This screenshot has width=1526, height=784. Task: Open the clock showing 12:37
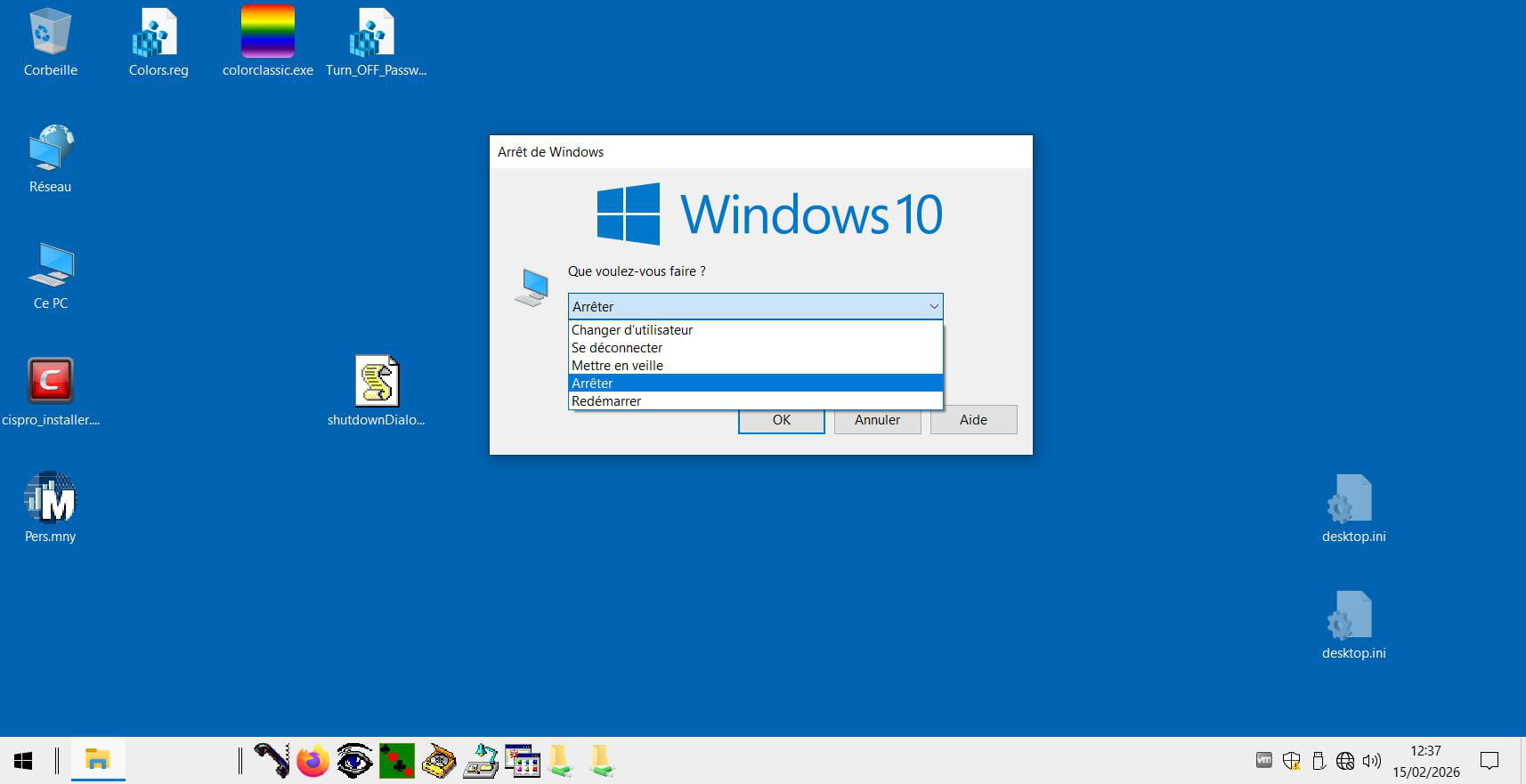coord(1425,761)
